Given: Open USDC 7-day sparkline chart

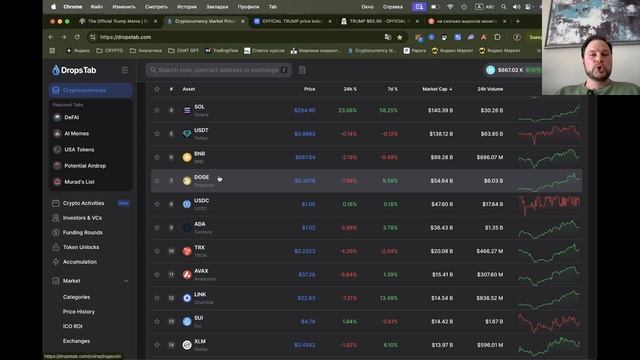Looking at the screenshot, I should pyautogui.click(x=549, y=205).
